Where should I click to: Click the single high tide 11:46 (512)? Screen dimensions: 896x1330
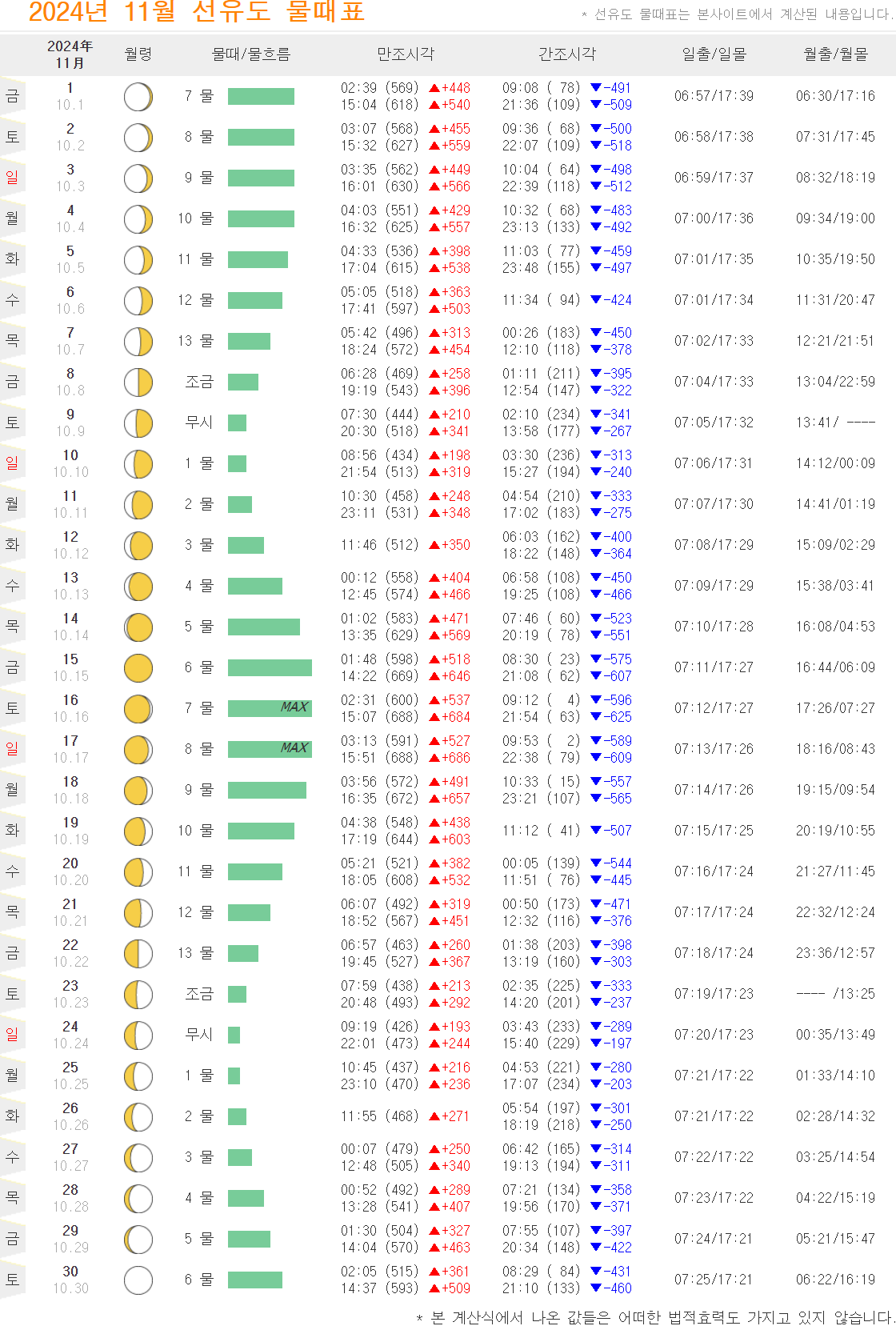tap(380, 545)
